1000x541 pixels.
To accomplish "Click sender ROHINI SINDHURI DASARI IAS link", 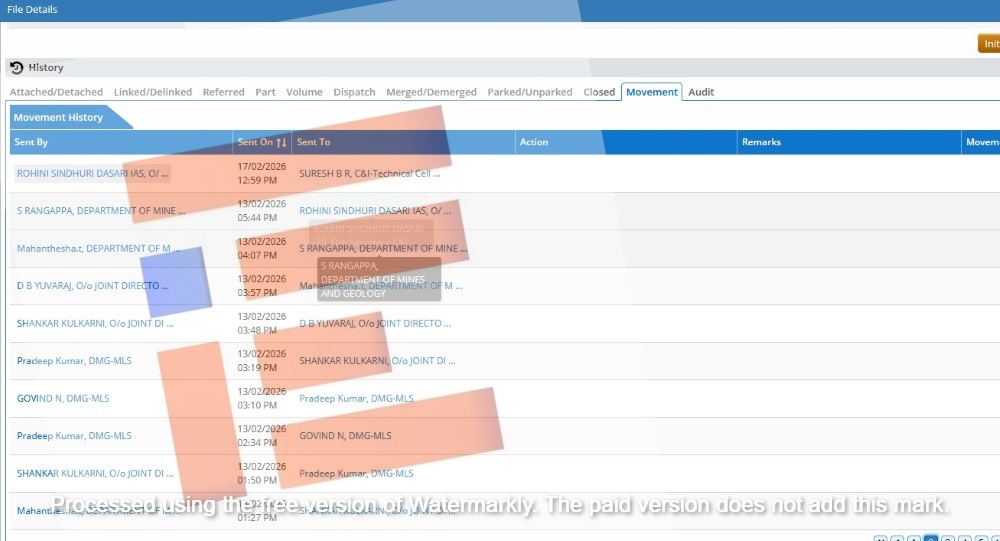I will 93,173.
